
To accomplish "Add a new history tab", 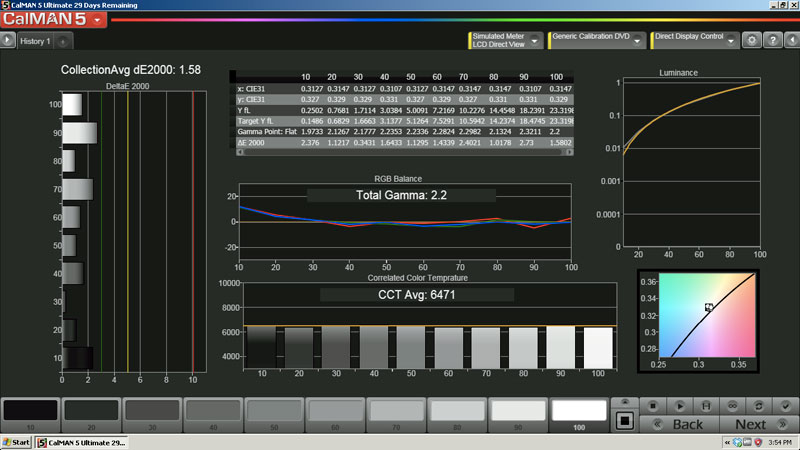I will 61,42.
